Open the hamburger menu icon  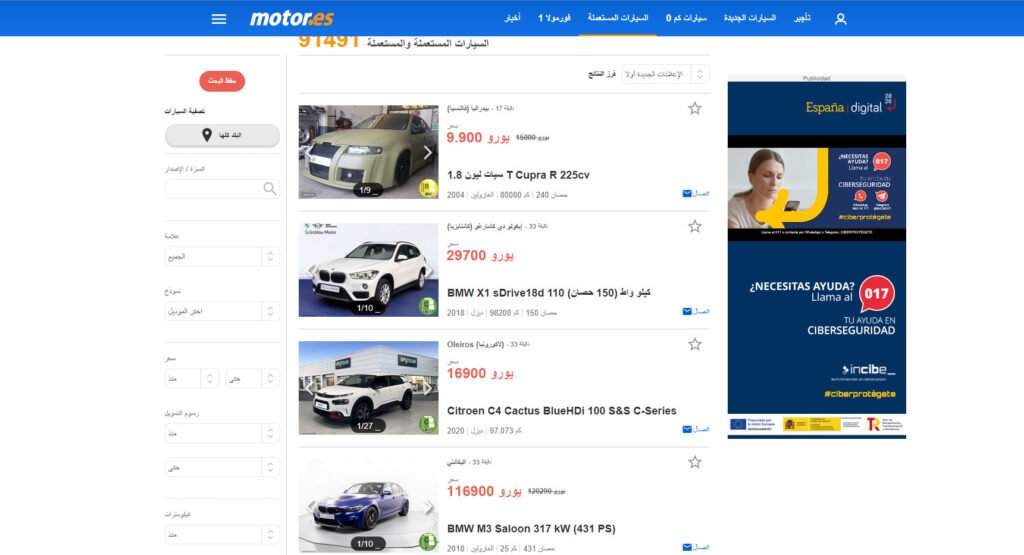click(219, 19)
